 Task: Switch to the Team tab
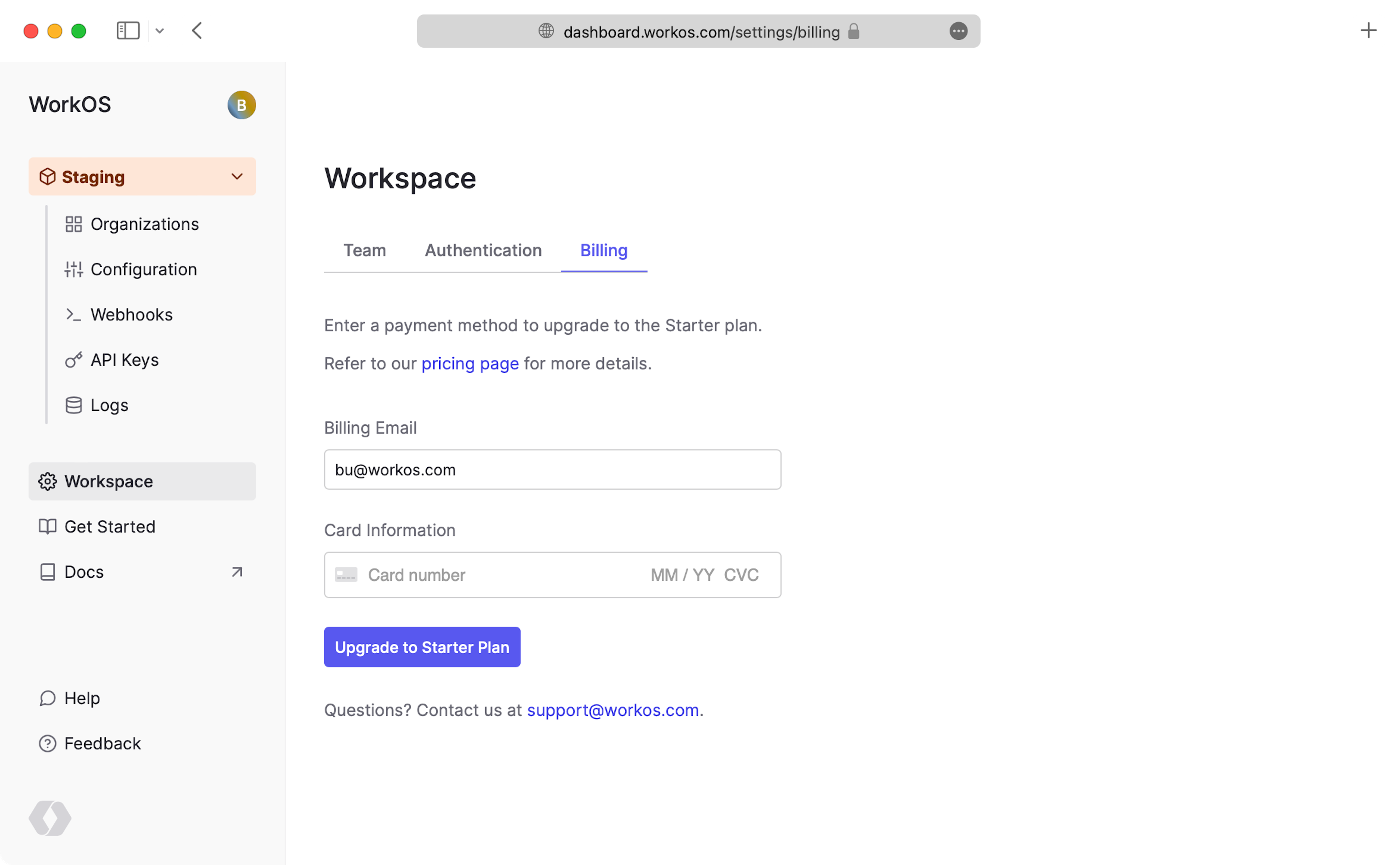365,250
